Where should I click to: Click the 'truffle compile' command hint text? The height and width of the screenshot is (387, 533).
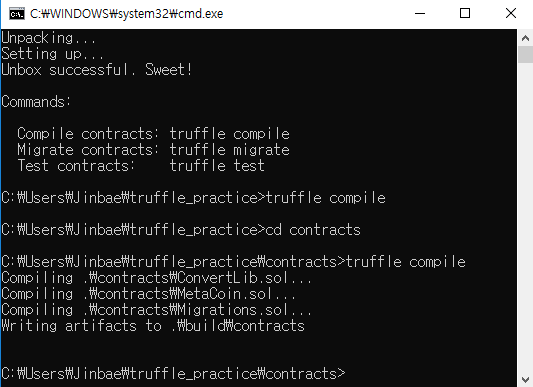(229, 134)
